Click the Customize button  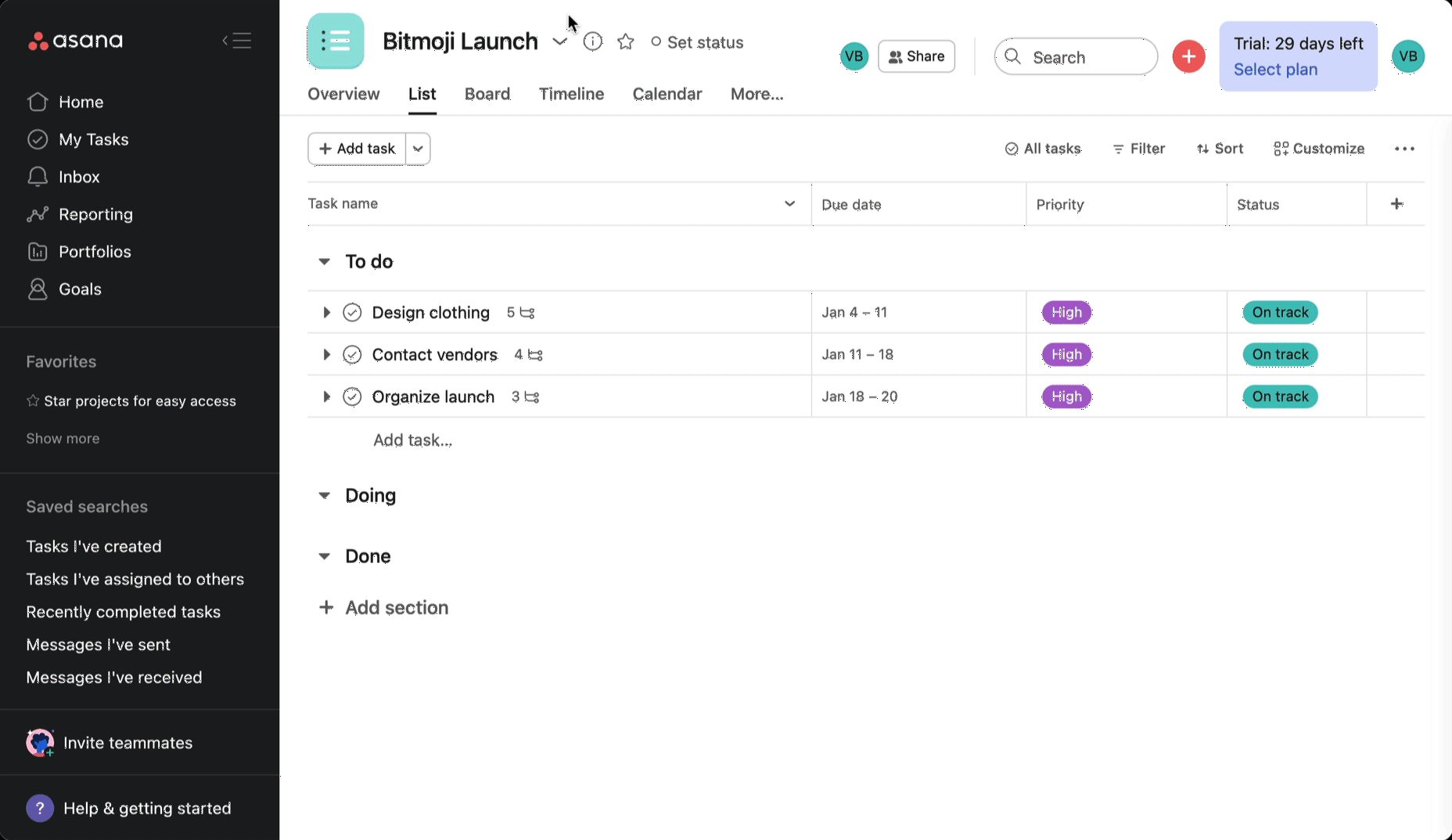(x=1318, y=149)
